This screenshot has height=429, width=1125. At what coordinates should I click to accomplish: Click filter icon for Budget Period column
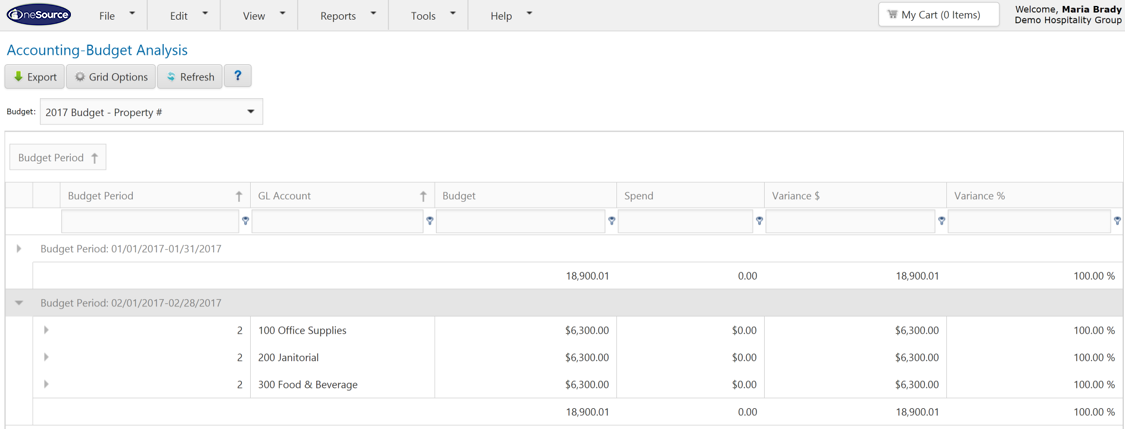pyautogui.click(x=245, y=221)
